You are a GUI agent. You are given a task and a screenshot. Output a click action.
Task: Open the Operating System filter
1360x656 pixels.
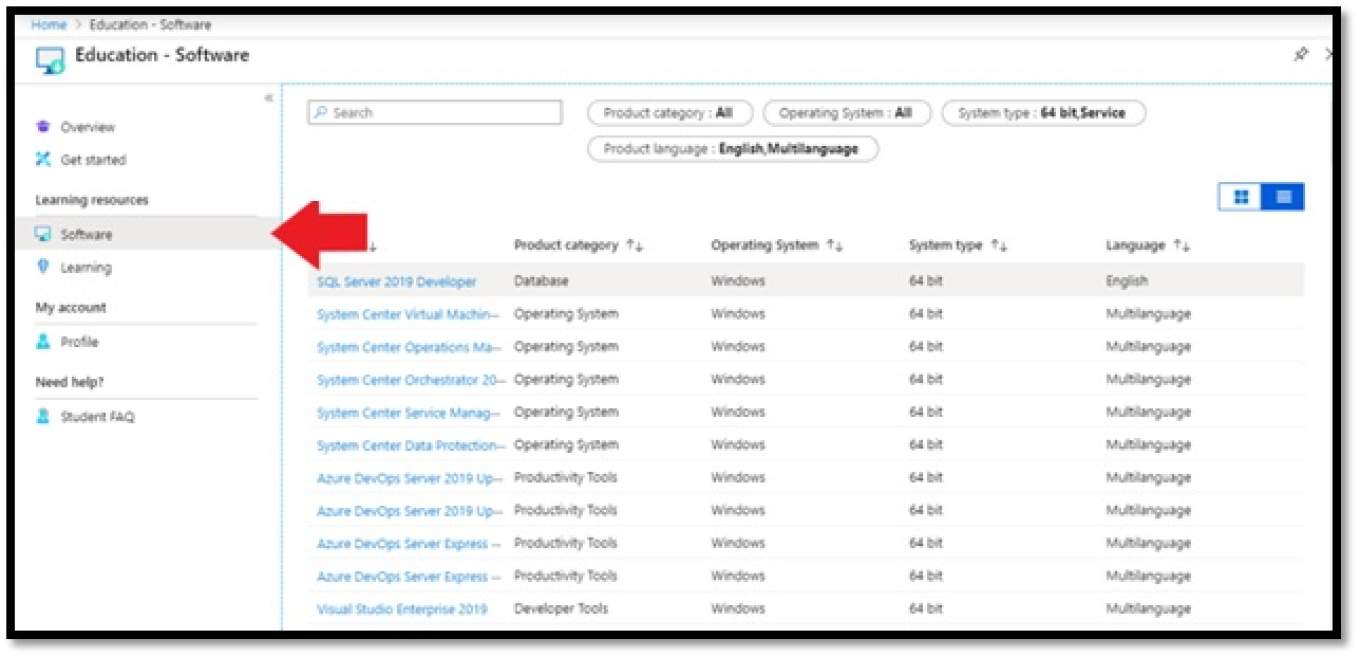tap(848, 113)
